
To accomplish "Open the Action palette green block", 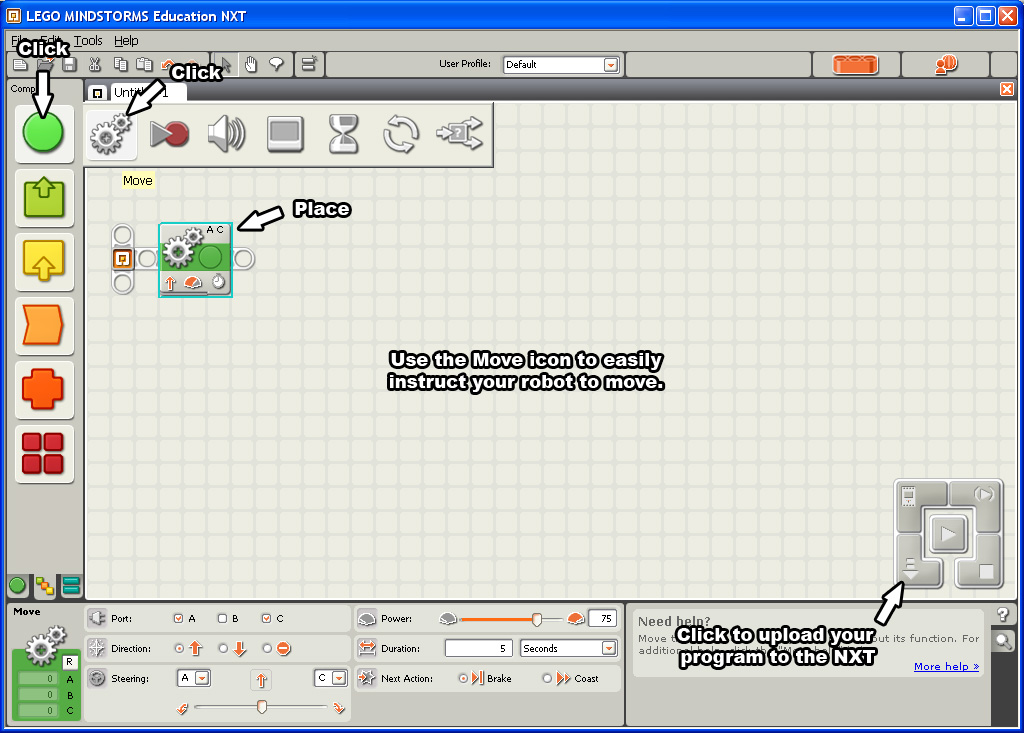I will (44, 197).
